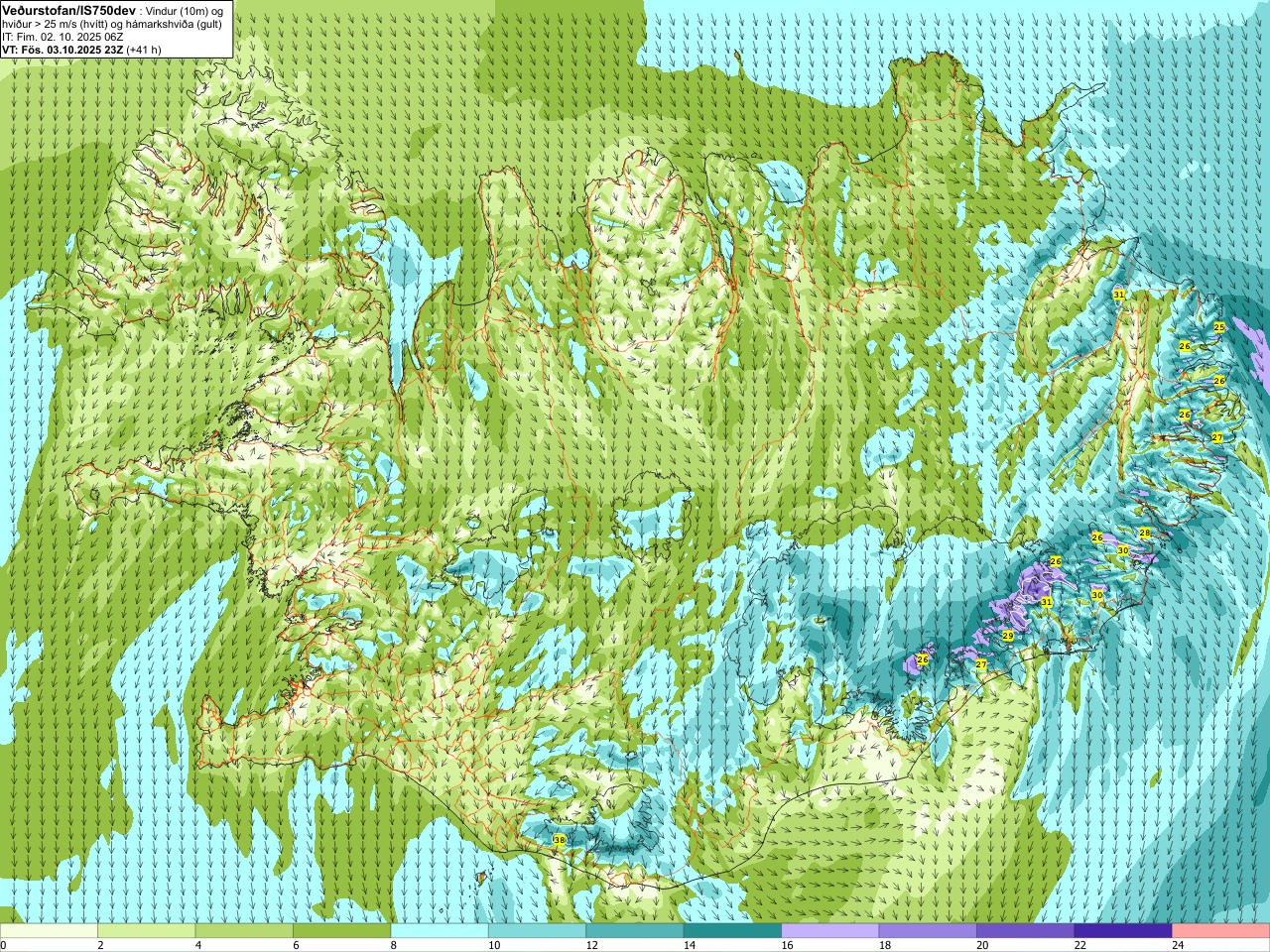Click the 'VT: Fös. 03.10.2025 23Z' valid-time line
The height and width of the screenshot is (952, 1270).
point(63,50)
